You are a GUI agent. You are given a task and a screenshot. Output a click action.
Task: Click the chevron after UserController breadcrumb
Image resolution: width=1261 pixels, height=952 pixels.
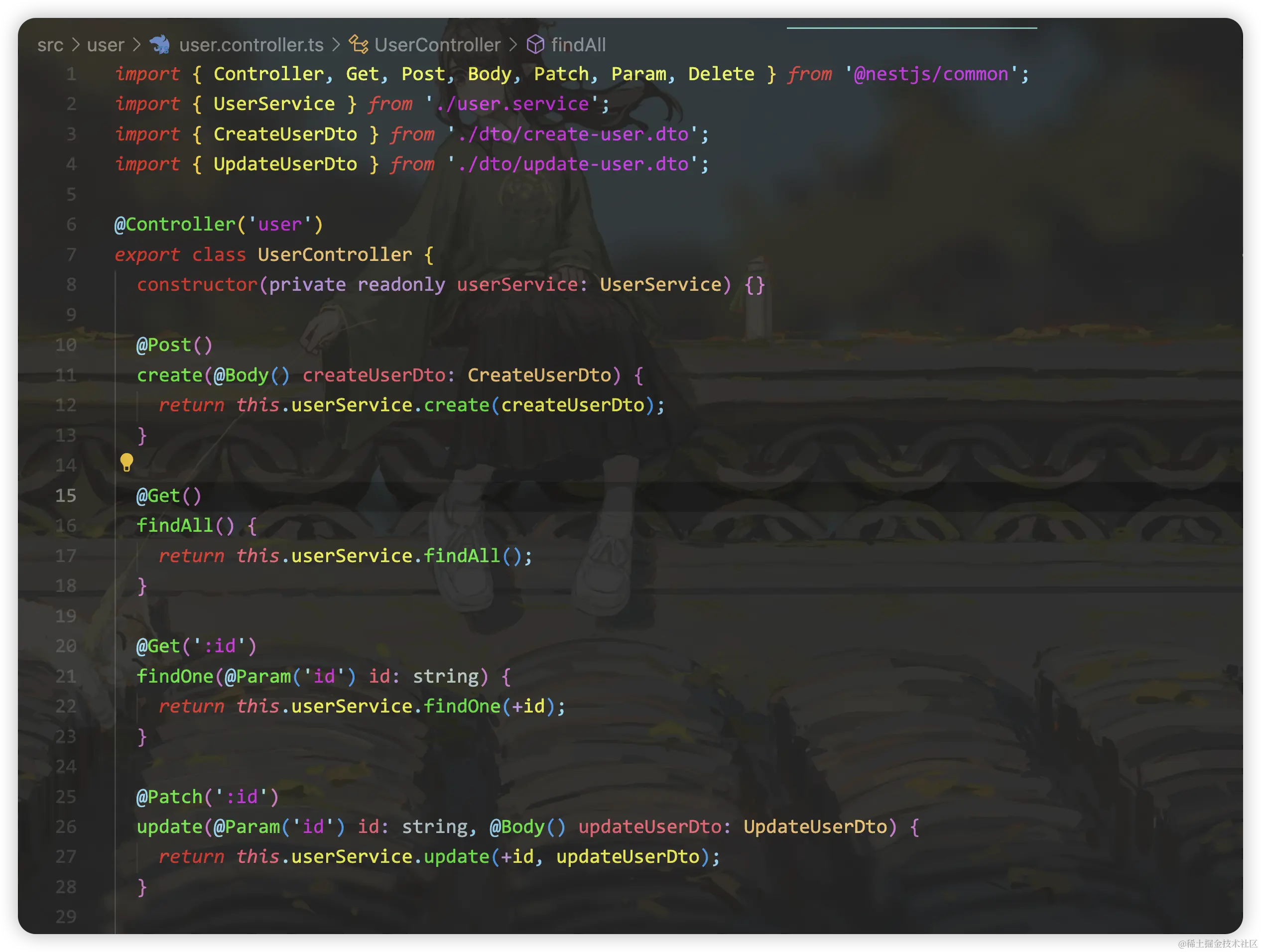click(x=513, y=44)
